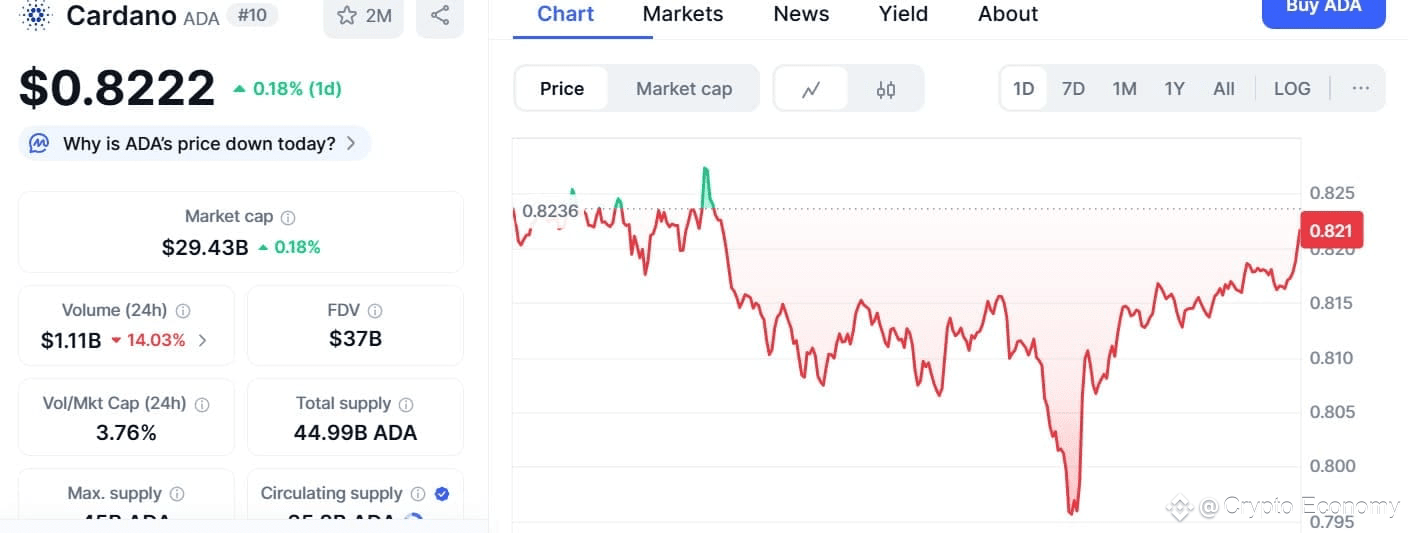Open the chart more options menu
Viewport: 1408px width, 533px height.
[x=1360, y=89]
